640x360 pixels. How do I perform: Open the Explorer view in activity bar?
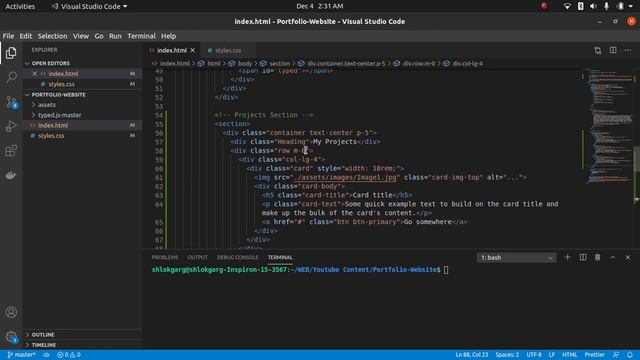(11, 53)
